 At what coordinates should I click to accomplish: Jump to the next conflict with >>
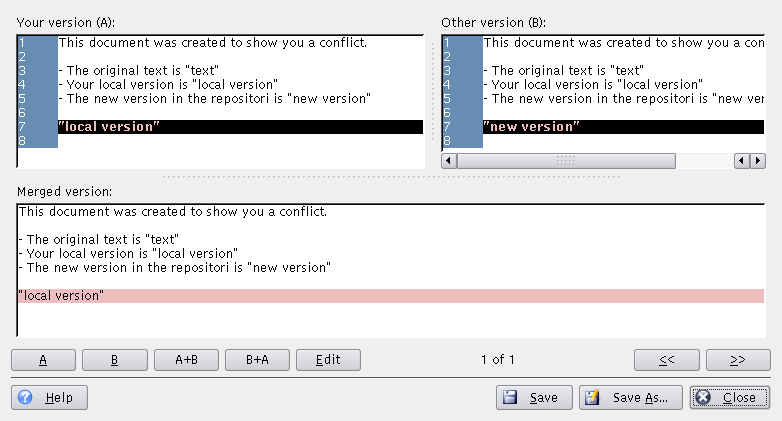pos(738,360)
